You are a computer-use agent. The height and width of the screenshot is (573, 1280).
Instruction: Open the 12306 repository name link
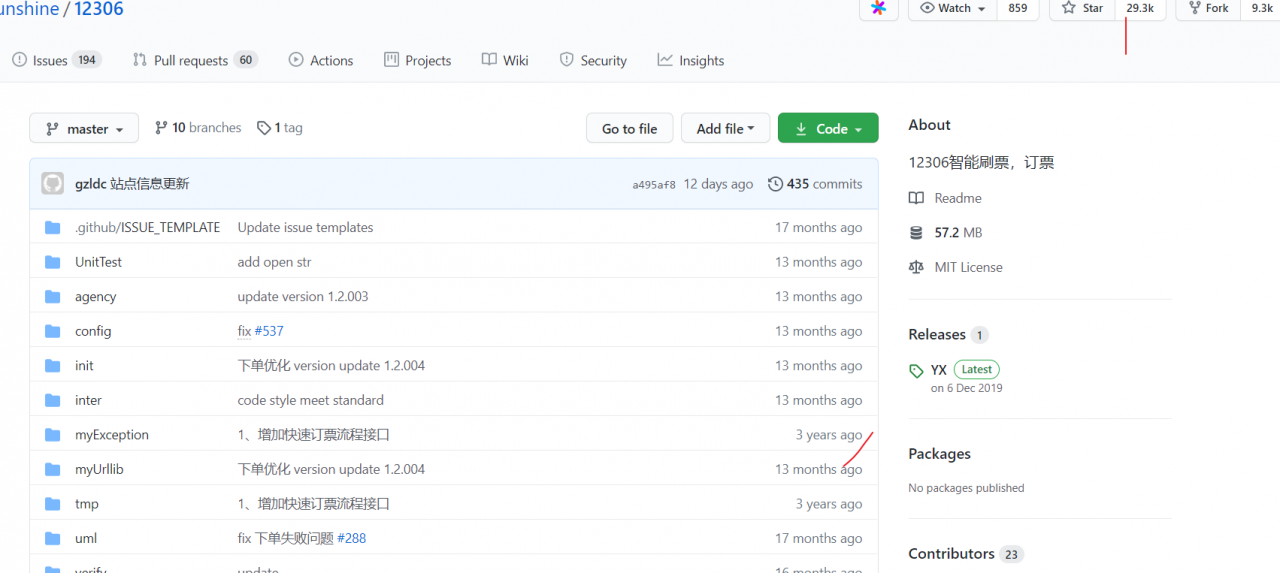[99, 9]
